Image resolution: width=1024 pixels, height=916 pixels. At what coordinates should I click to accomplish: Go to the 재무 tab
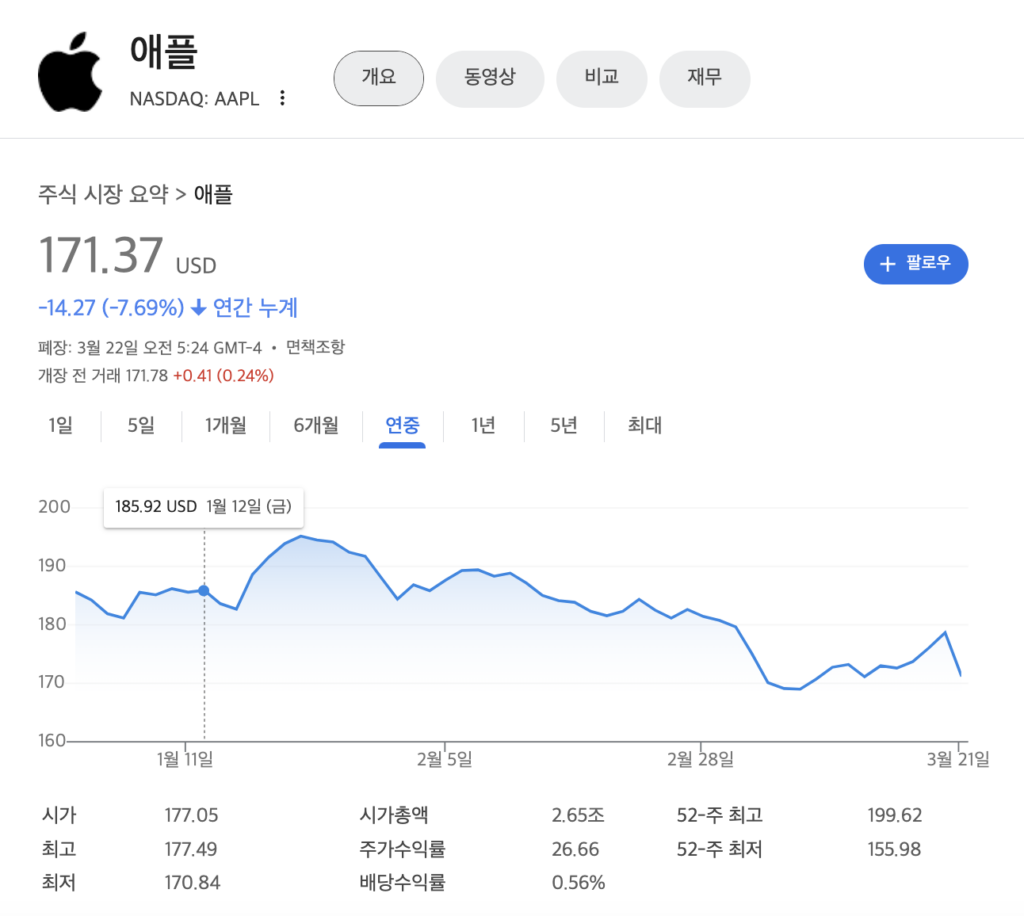704,77
